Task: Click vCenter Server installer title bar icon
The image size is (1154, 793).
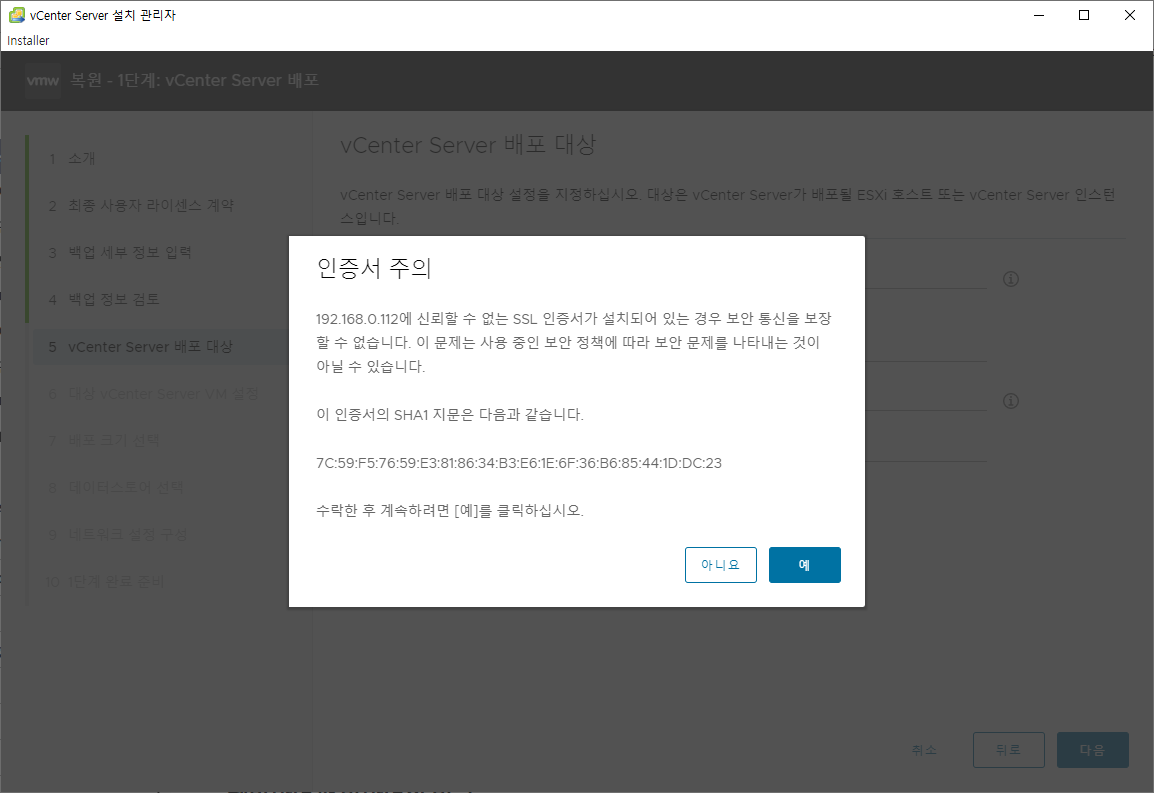Action: [x=16, y=15]
